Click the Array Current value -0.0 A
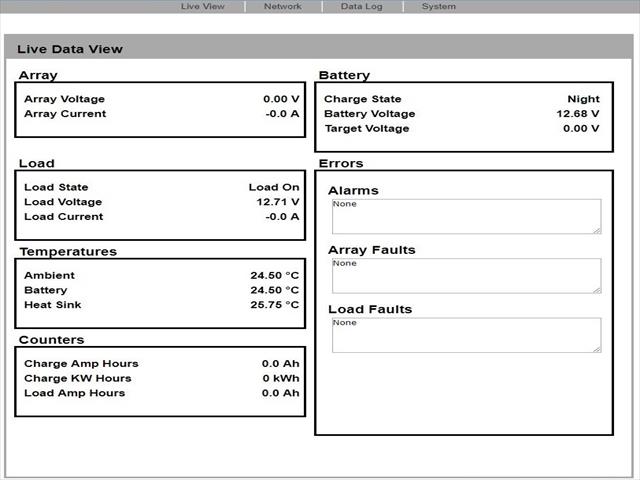The width and height of the screenshot is (640, 480). 282,114
